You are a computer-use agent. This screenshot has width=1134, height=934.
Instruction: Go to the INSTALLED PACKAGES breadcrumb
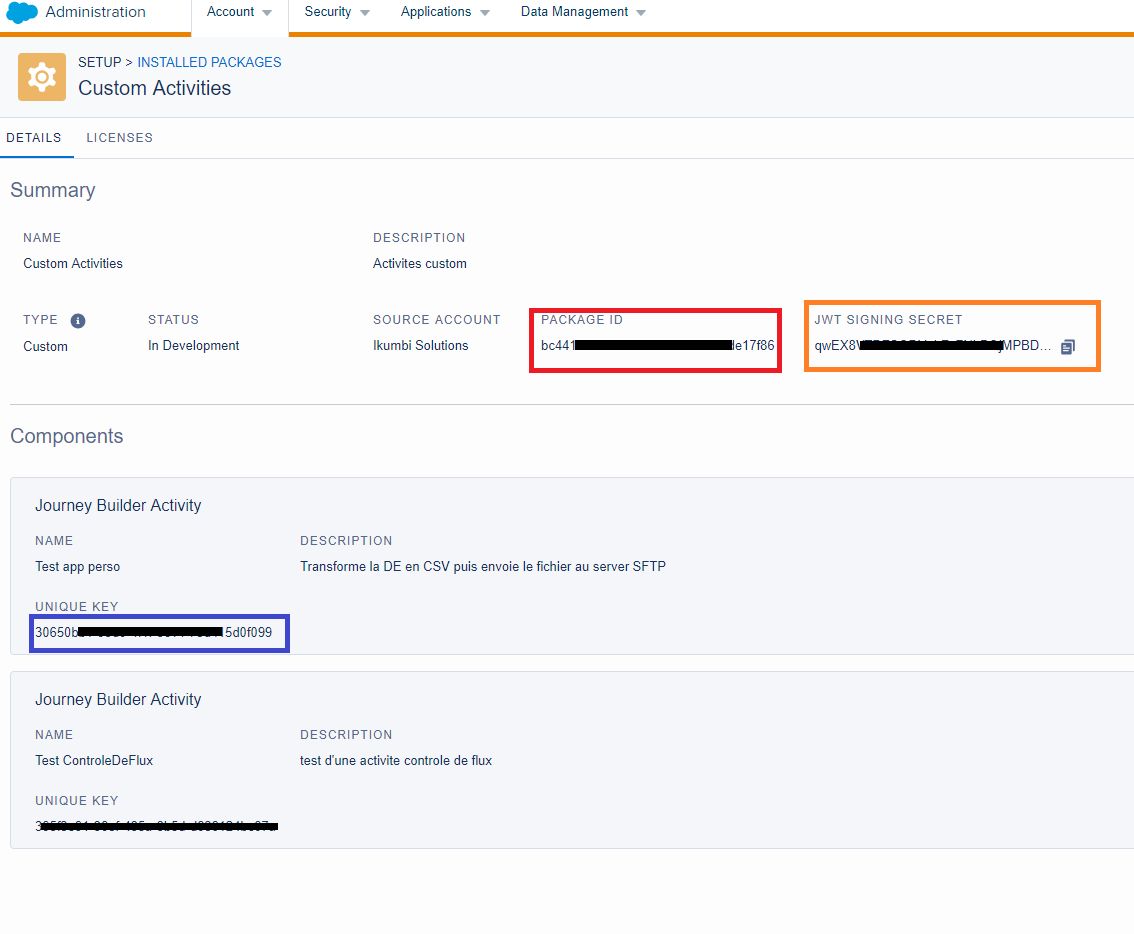point(209,62)
